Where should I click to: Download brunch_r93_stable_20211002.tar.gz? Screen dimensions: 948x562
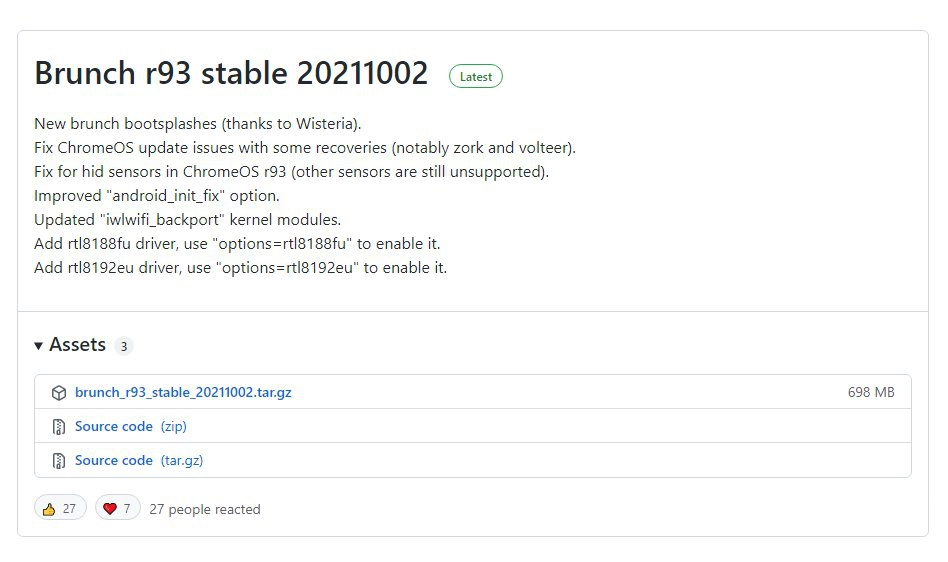point(183,393)
